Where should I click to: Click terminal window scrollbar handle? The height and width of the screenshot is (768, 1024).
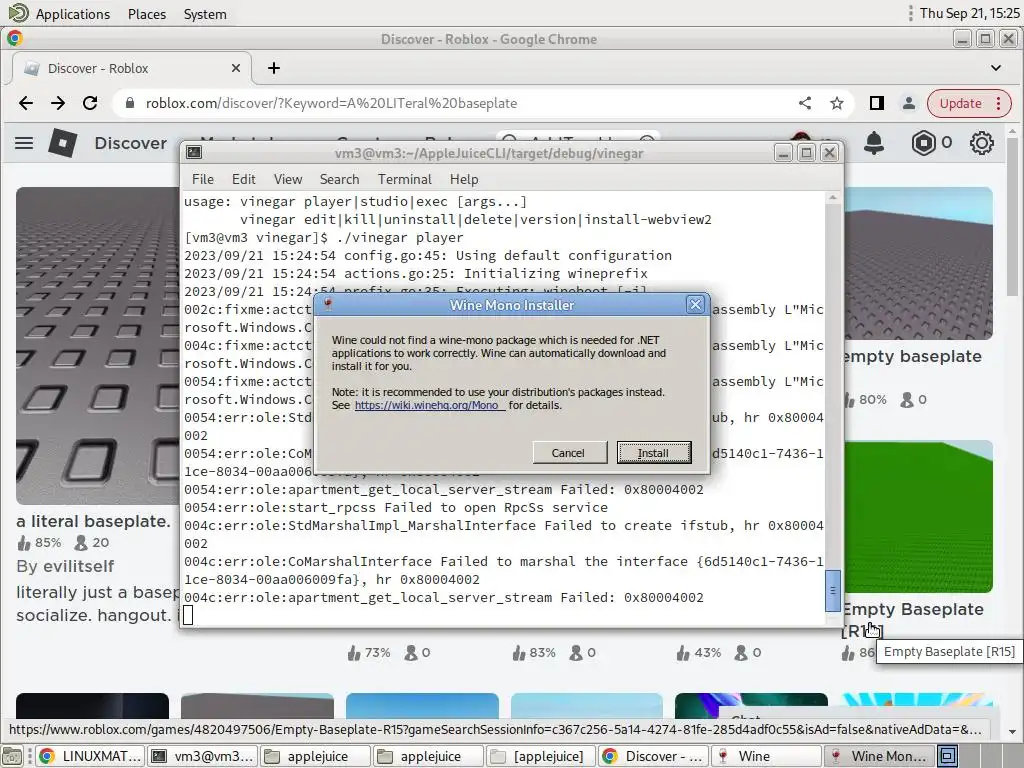pos(832,590)
